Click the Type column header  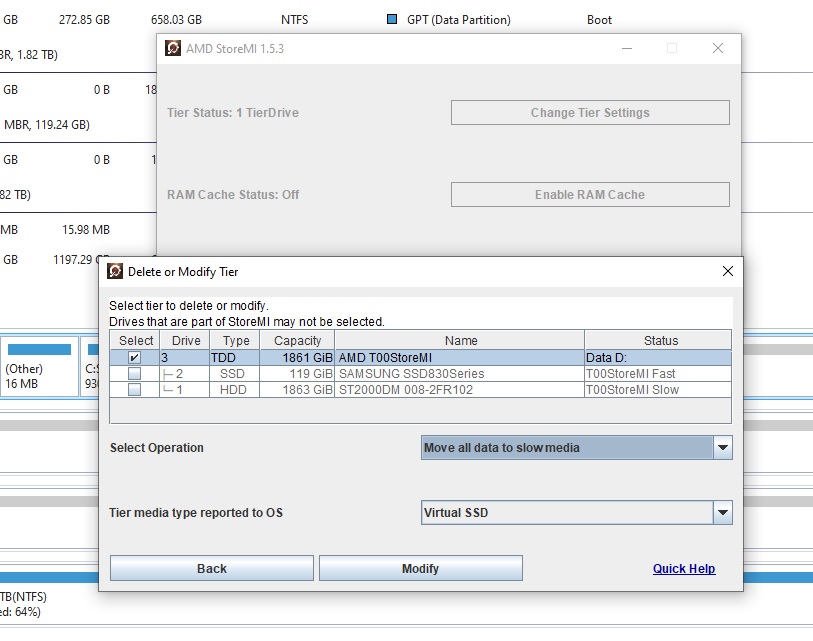[236, 340]
